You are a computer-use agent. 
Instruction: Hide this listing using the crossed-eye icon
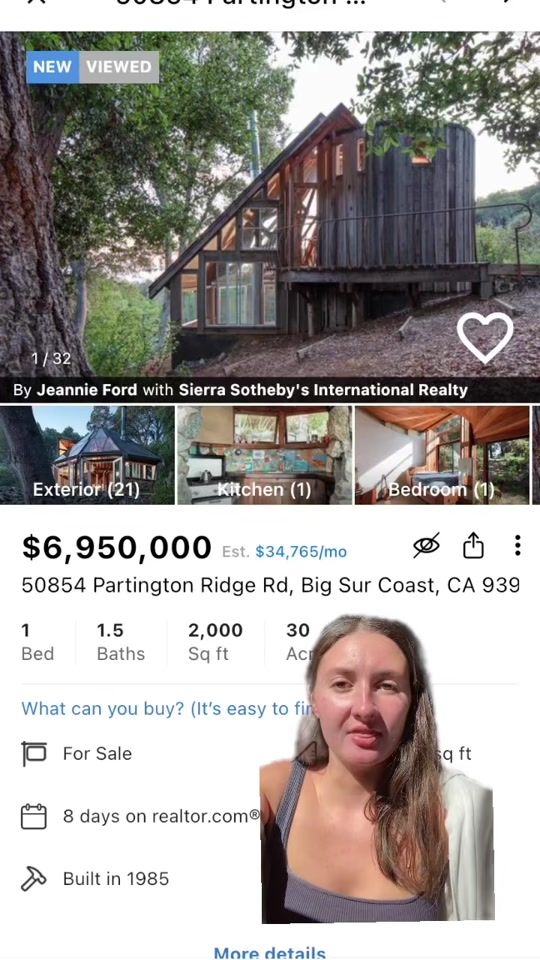[x=427, y=544]
